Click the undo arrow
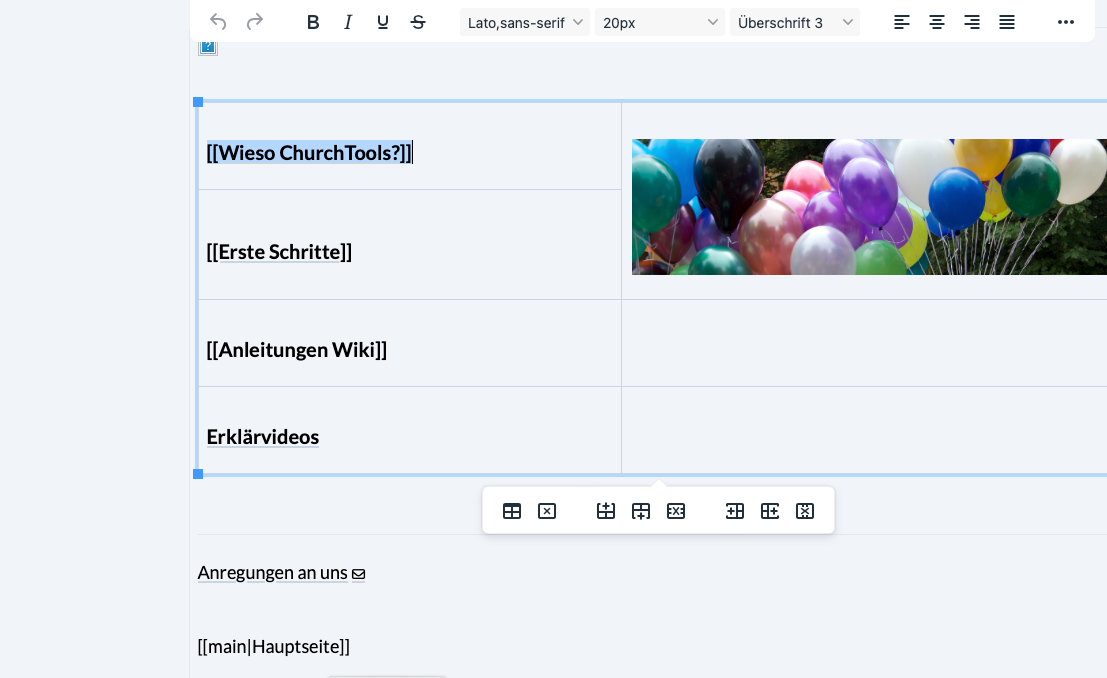The image size is (1107, 678). pyautogui.click(x=219, y=22)
